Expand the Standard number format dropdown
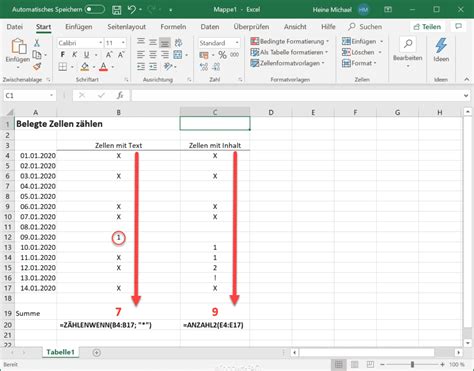474x371 pixels. tap(219, 43)
